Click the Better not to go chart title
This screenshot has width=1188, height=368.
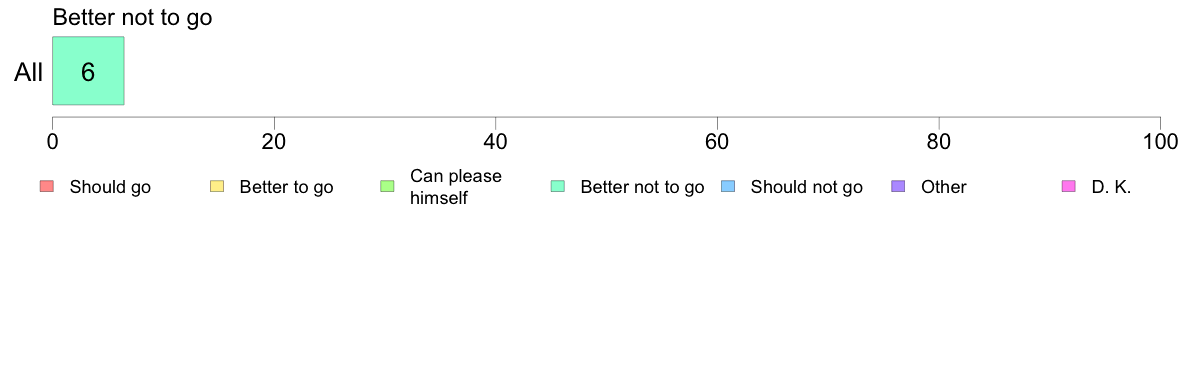(133, 17)
